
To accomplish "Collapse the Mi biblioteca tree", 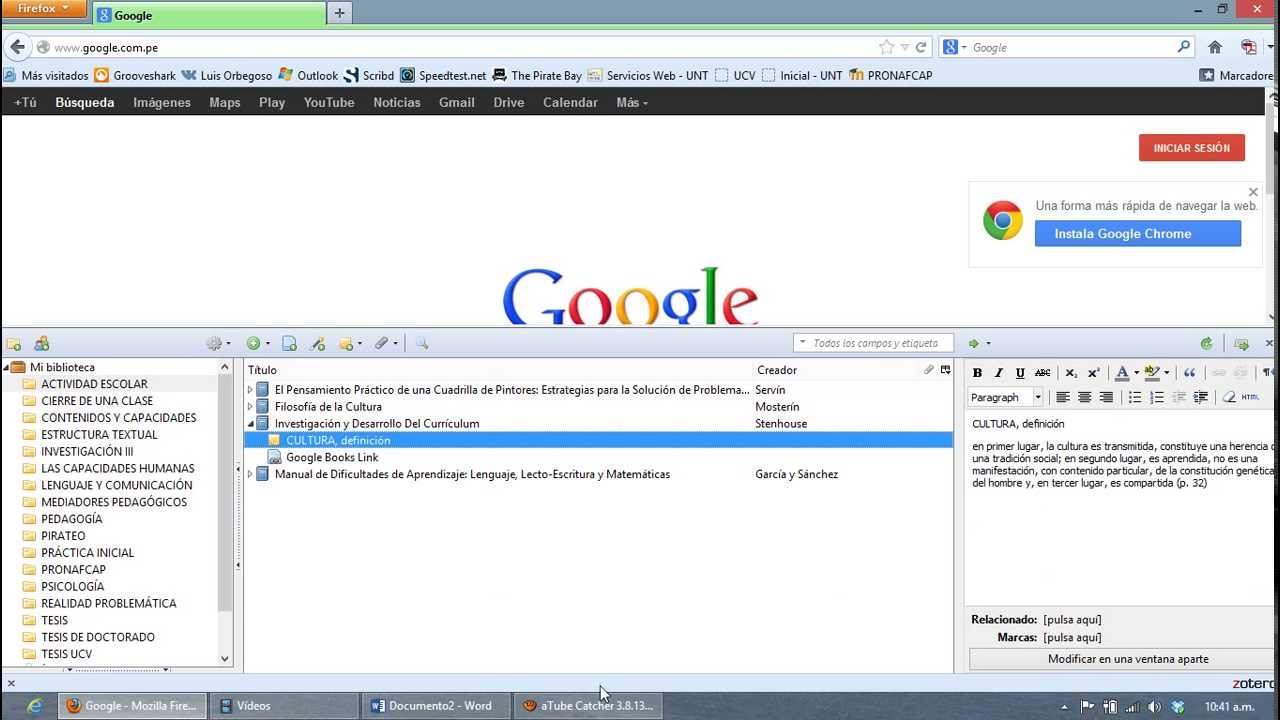I will [x=8, y=368].
